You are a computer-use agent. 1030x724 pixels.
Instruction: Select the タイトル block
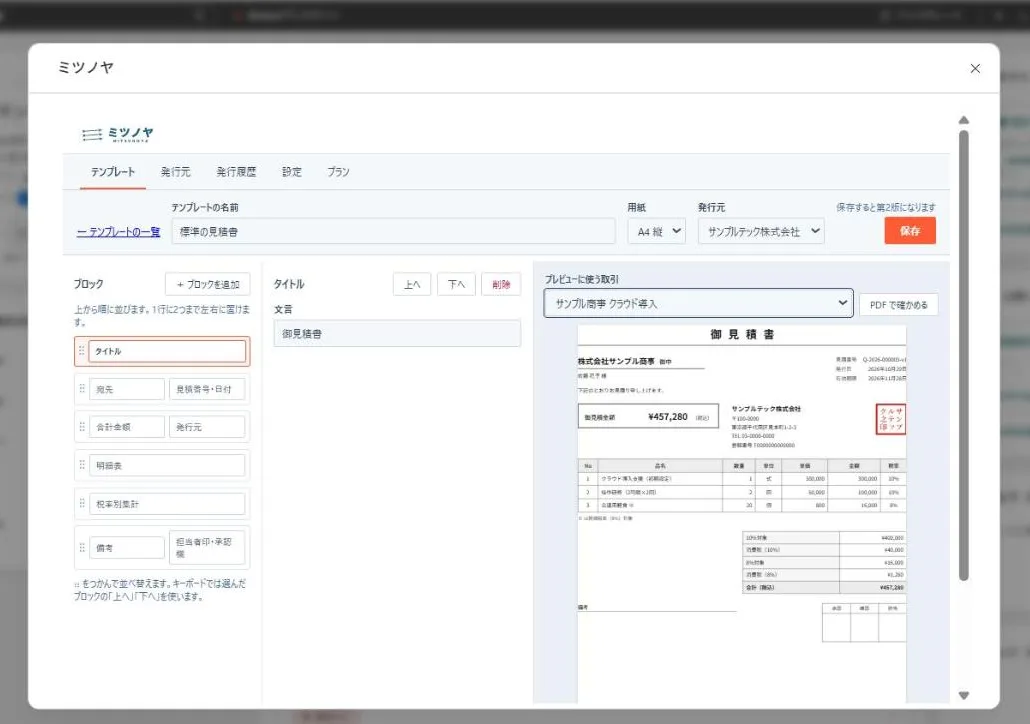click(168, 351)
